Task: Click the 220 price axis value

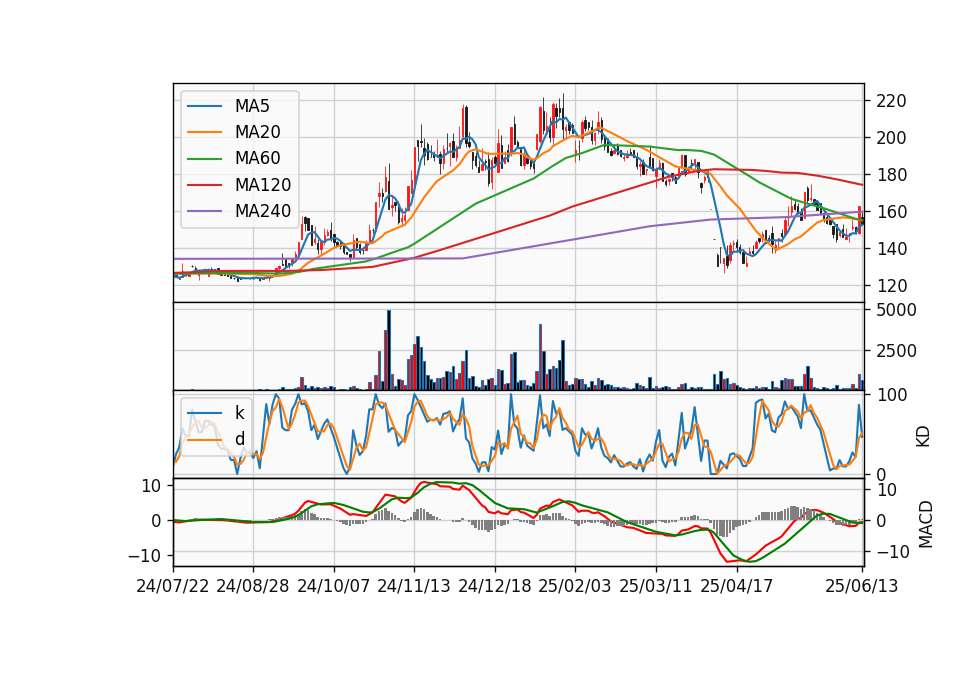Action: tap(891, 101)
